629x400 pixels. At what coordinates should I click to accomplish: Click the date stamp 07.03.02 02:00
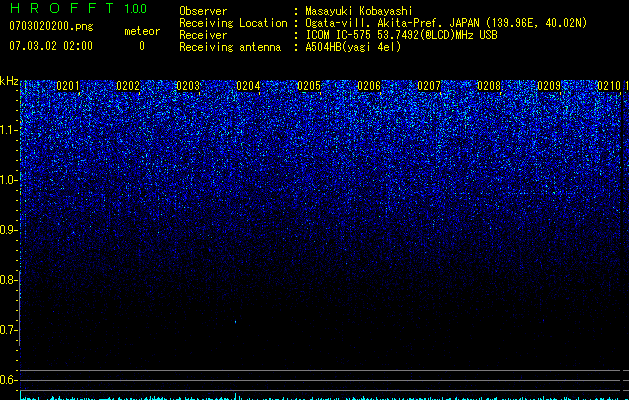pos(51,46)
